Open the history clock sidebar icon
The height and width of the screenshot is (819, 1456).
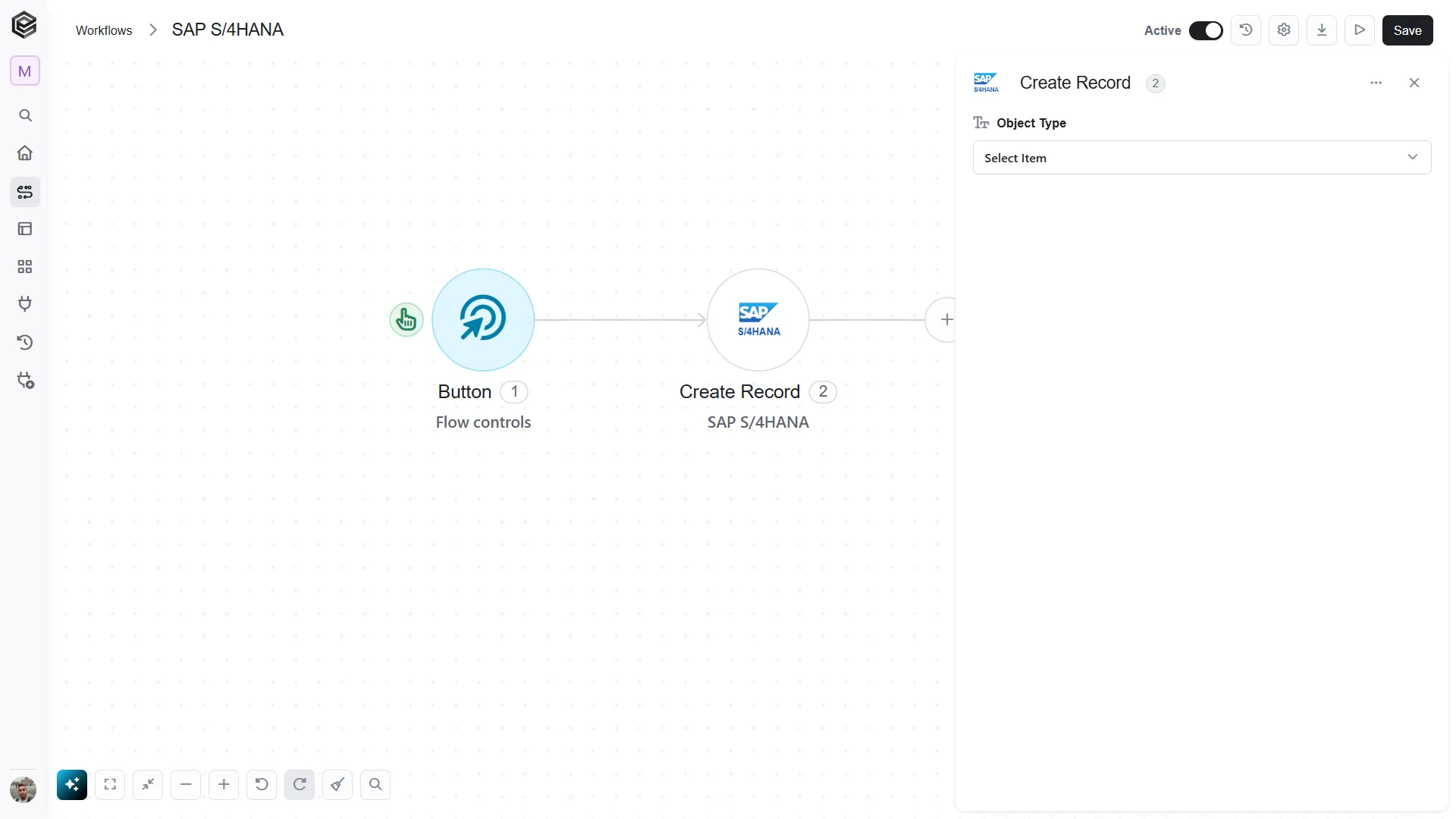(25, 343)
